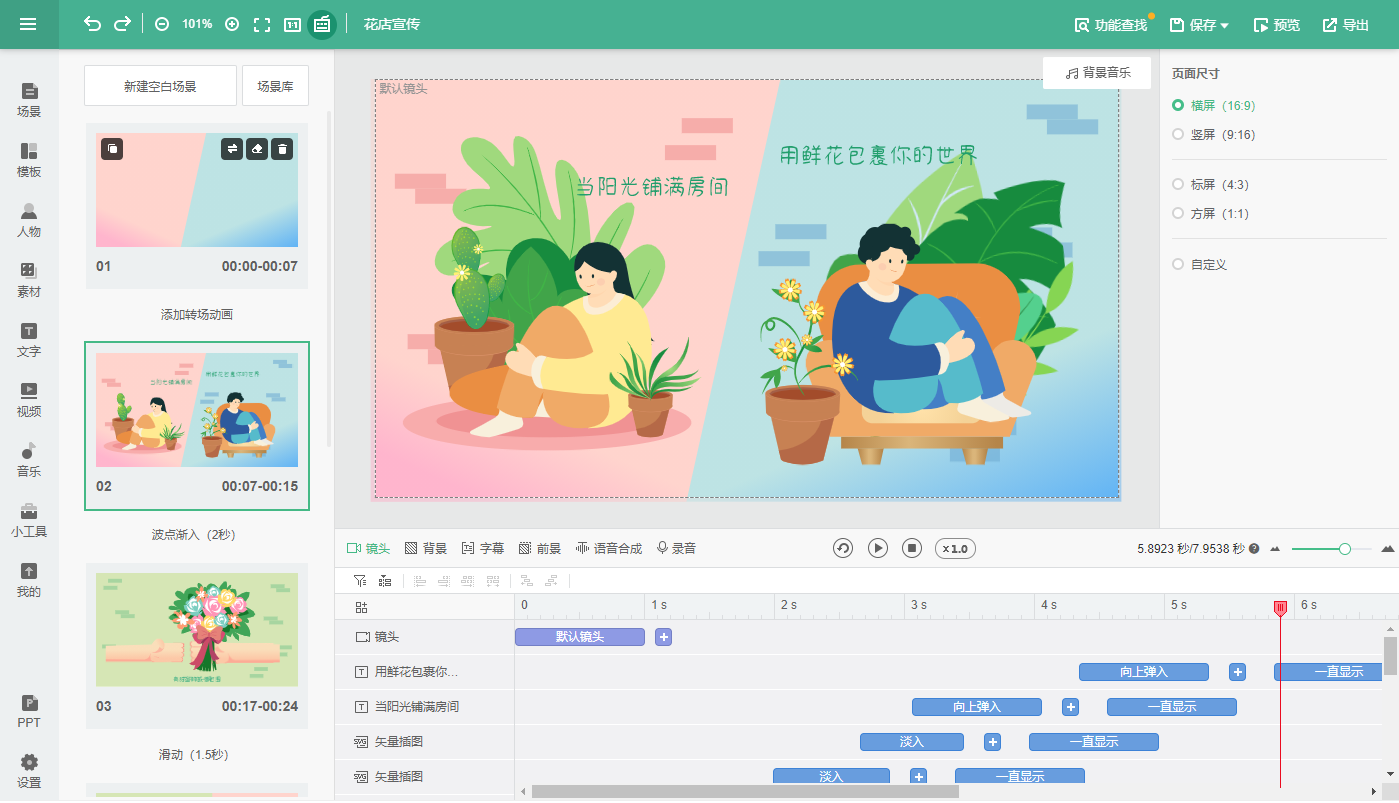Image resolution: width=1399 pixels, height=803 pixels.
Task: Click 导出 export button
Action: pos(1346,25)
